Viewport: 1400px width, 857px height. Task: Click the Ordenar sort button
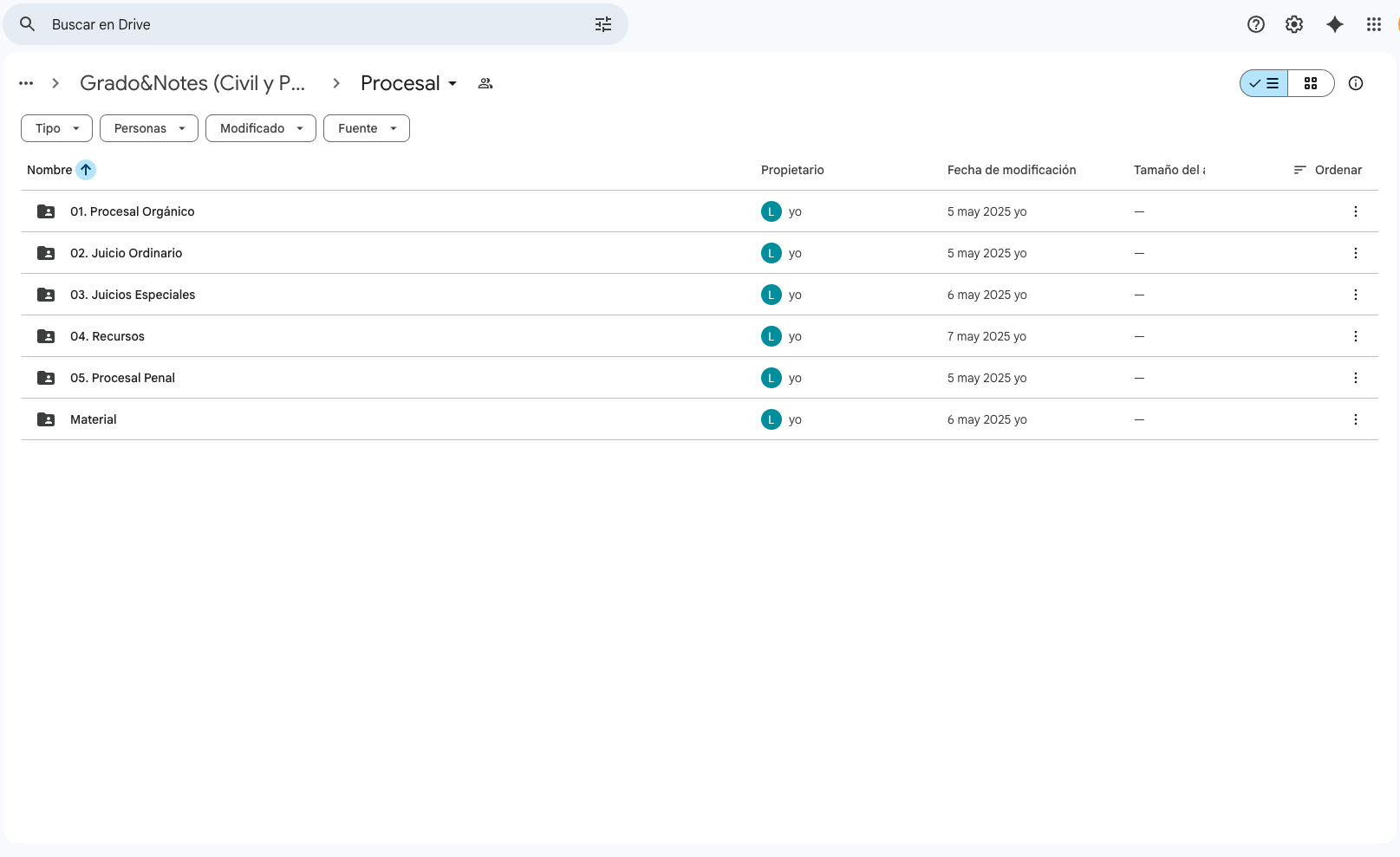pyautogui.click(x=1328, y=170)
